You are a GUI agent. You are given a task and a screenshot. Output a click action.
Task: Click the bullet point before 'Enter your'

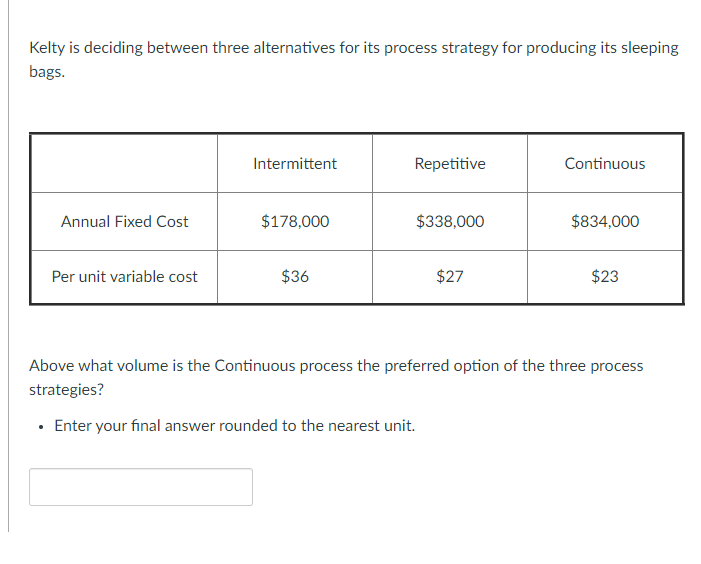click(x=38, y=427)
